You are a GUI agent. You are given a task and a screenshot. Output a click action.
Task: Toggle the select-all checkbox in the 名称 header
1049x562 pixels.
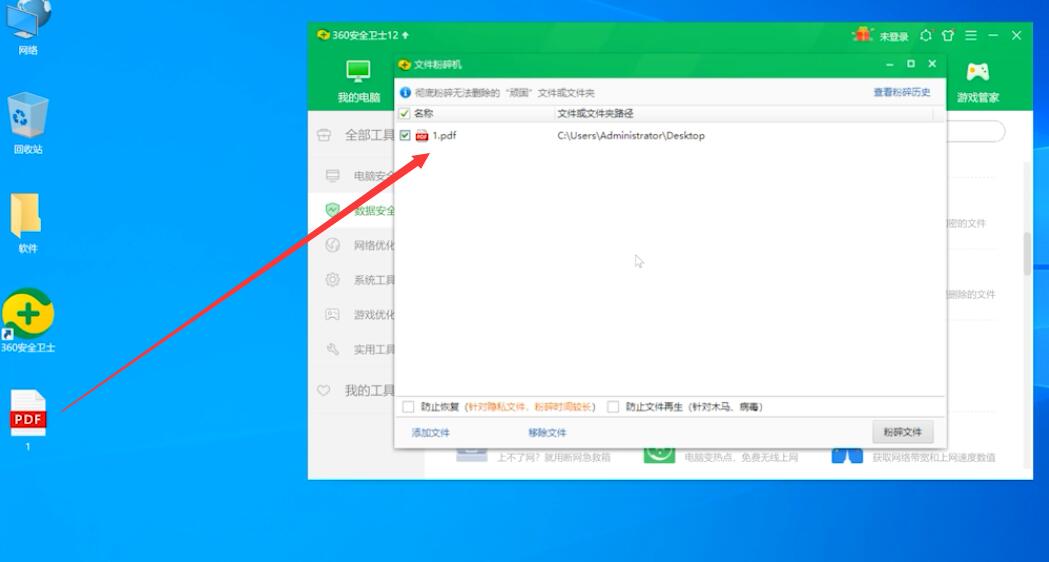click(404, 114)
